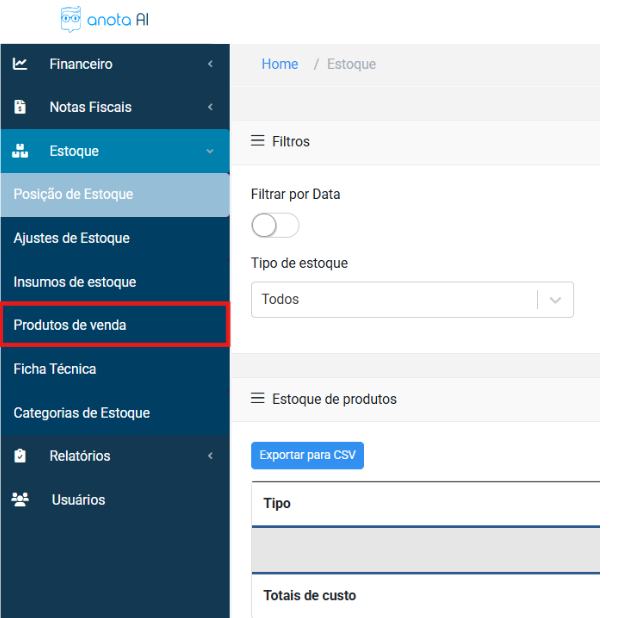The image size is (625, 618).
Task: Select Insumos de estoque menu item
Action: click(x=115, y=282)
